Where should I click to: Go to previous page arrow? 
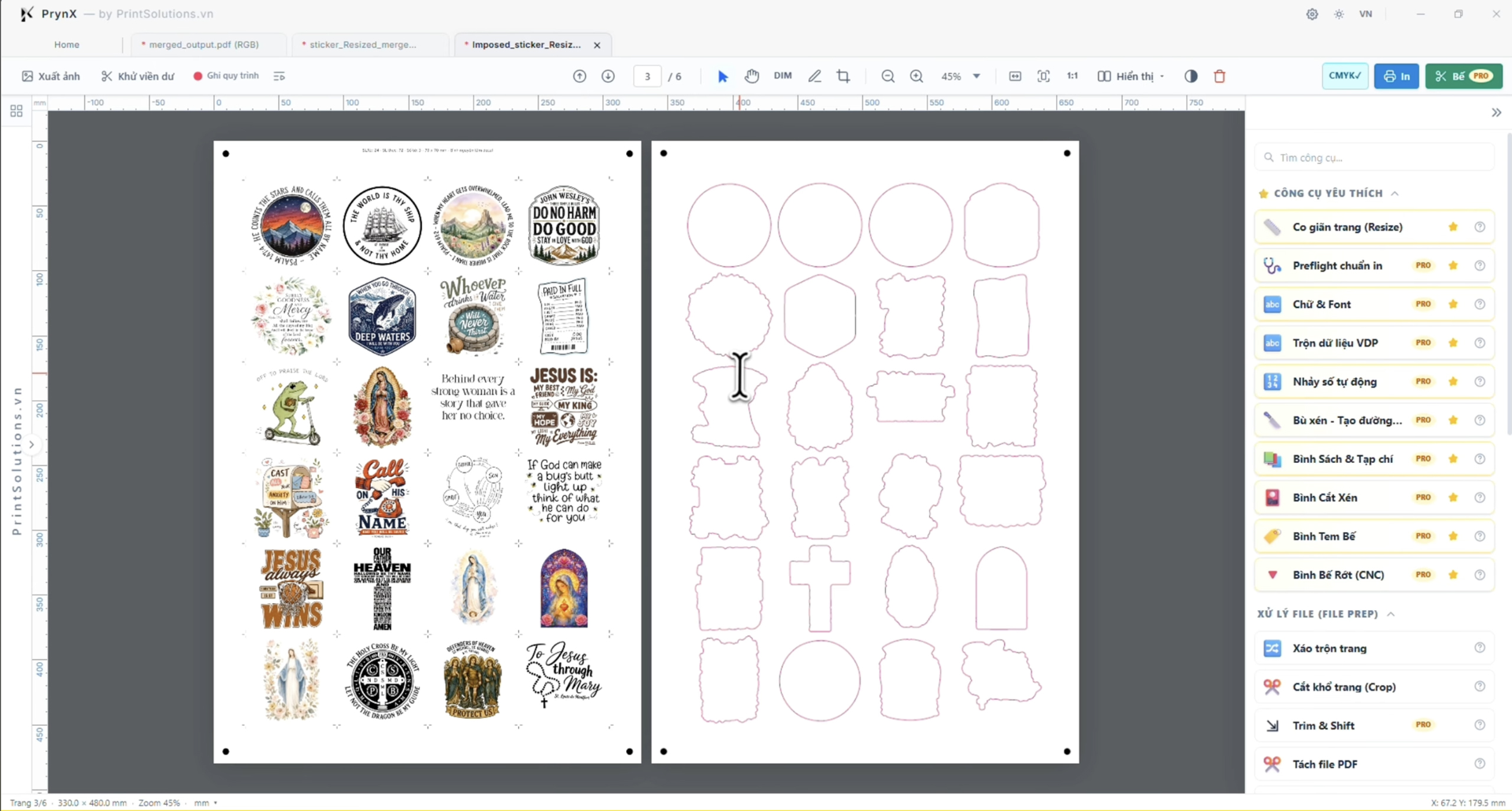pos(580,76)
